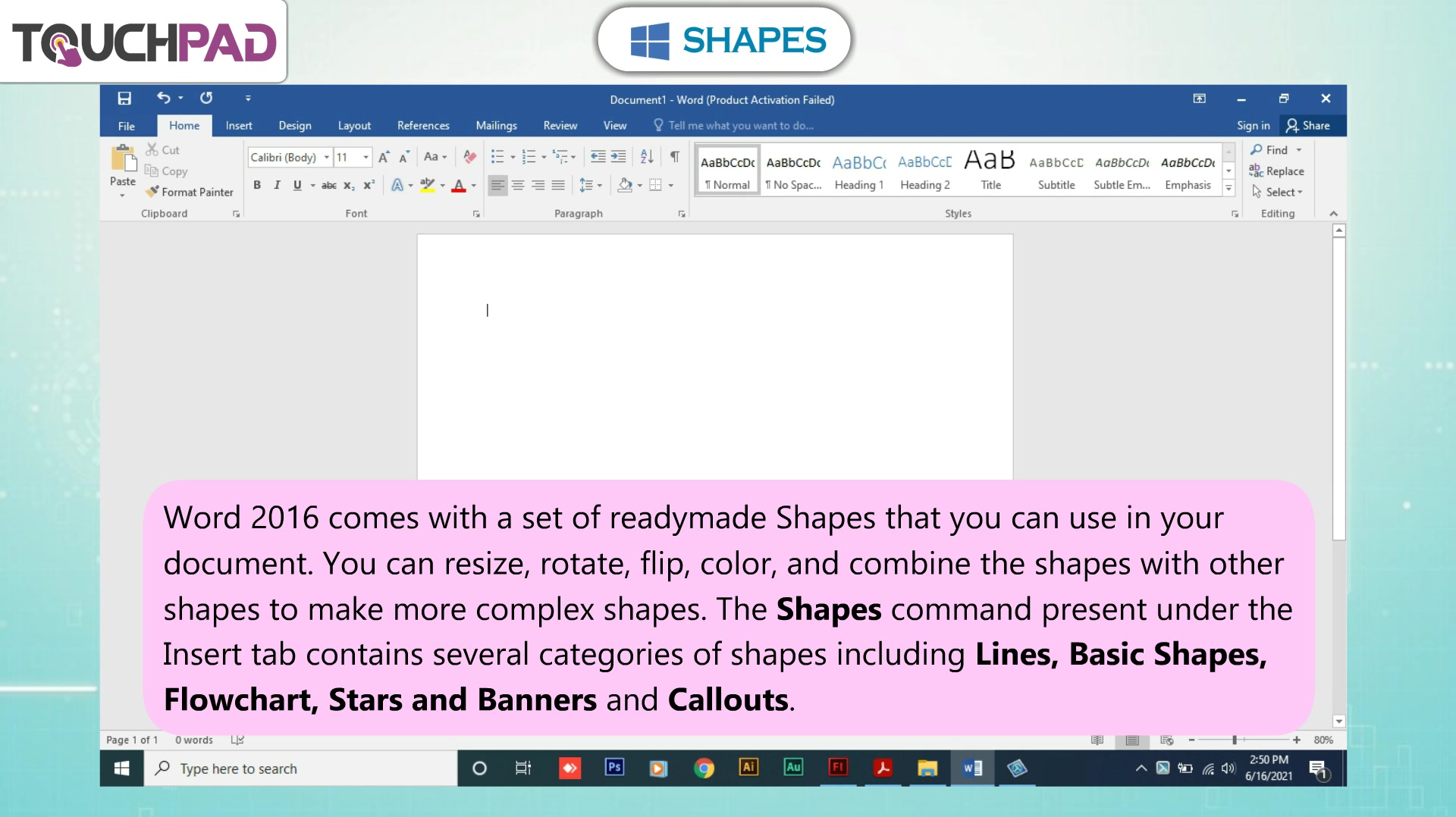Open the font size 11 dropdown
This screenshot has height=817, width=1456.
pos(366,157)
